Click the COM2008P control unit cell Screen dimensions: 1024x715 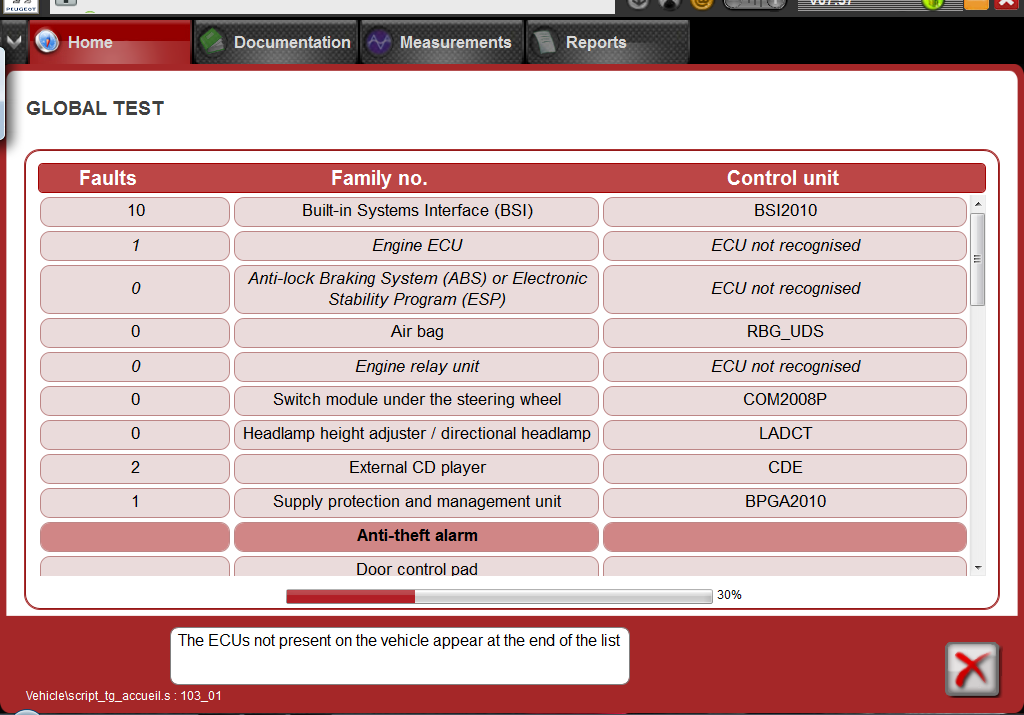point(785,400)
